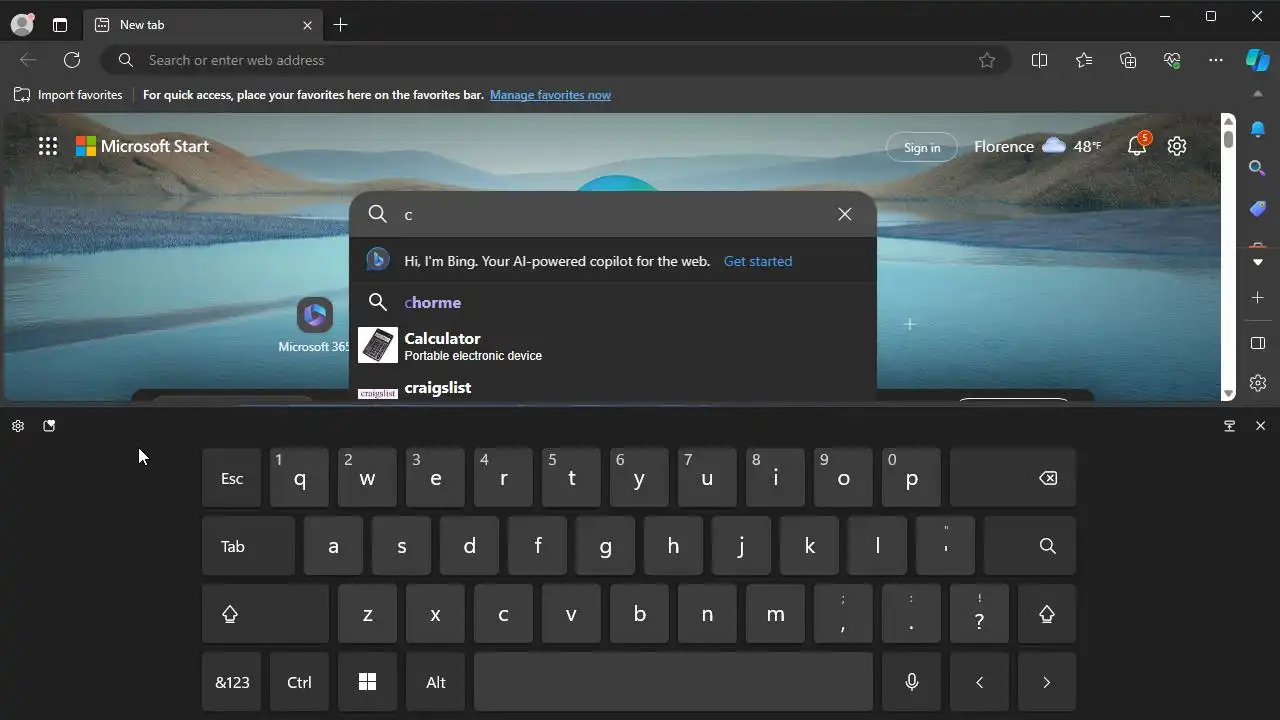The image size is (1280, 720).
Task: Open Florence weather widget
Action: [1037, 146]
